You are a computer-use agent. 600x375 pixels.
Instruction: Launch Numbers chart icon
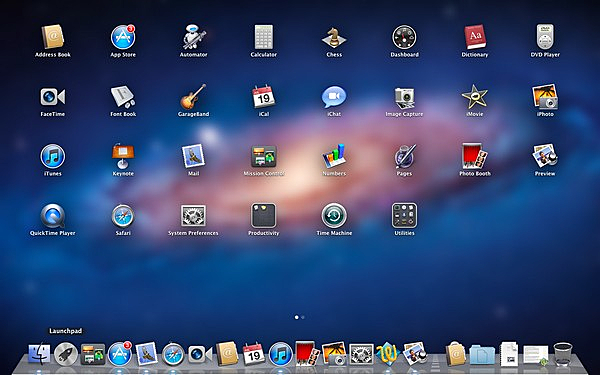tap(334, 156)
